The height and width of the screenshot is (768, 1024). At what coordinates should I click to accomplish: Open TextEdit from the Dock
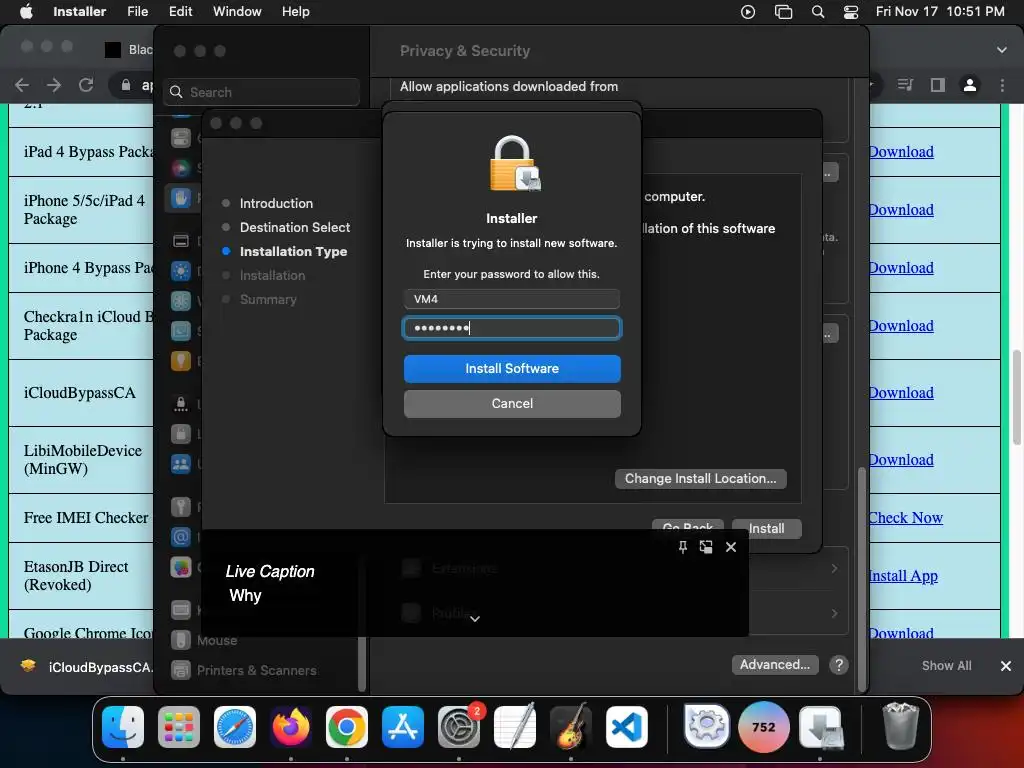pyautogui.click(x=515, y=727)
